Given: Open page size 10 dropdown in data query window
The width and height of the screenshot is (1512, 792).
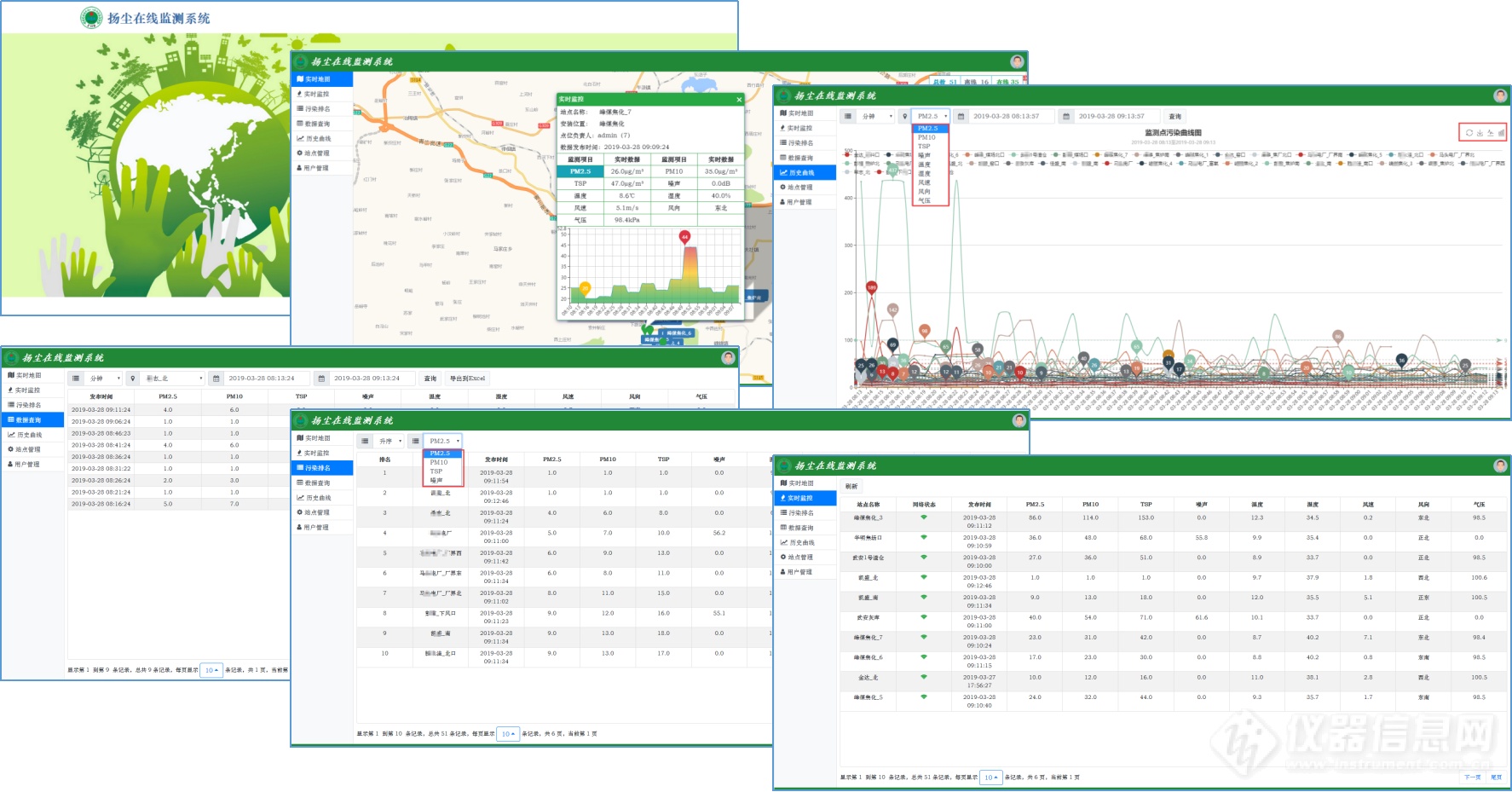Looking at the screenshot, I should 211,670.
